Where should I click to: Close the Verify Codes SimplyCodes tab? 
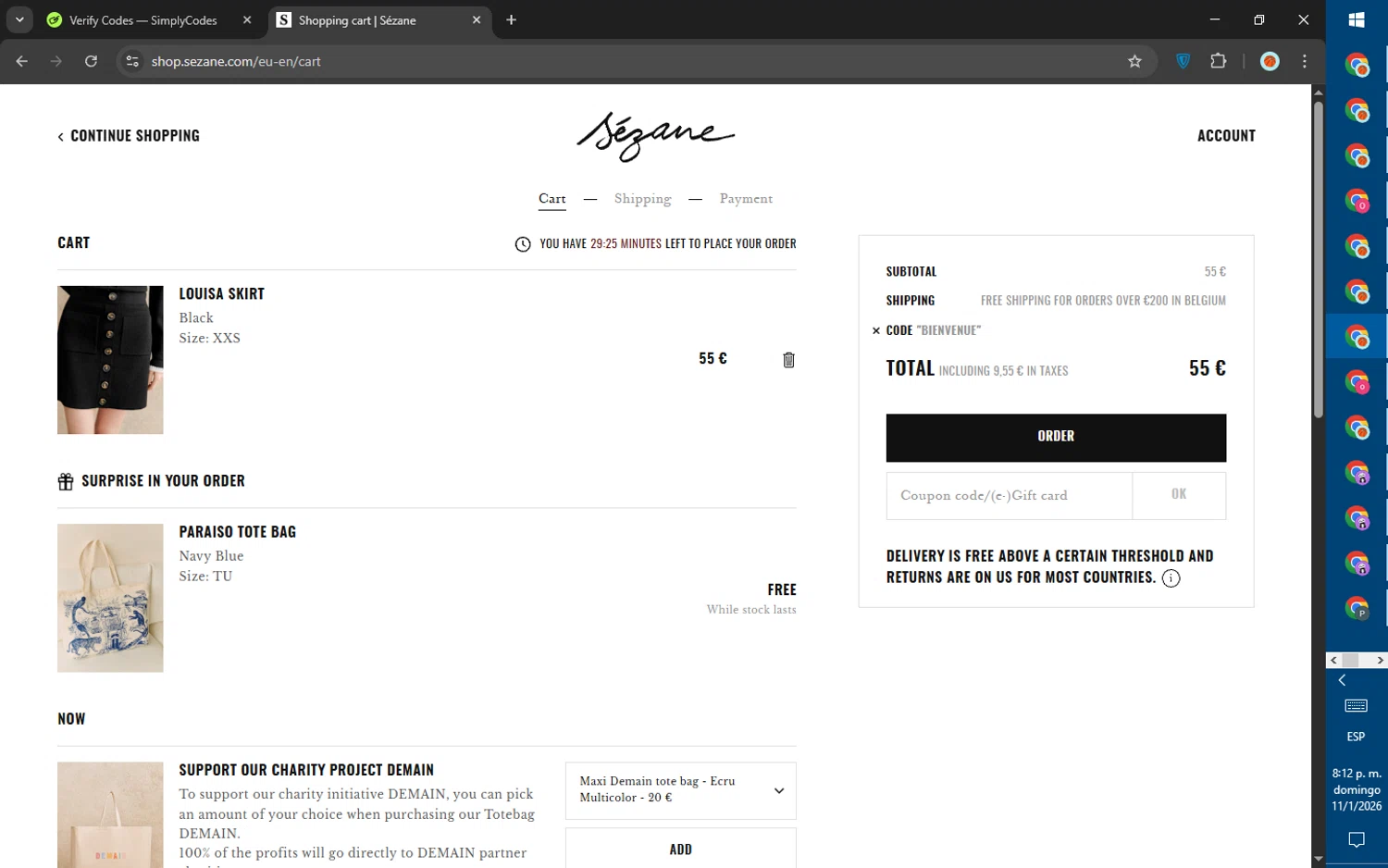tap(247, 19)
